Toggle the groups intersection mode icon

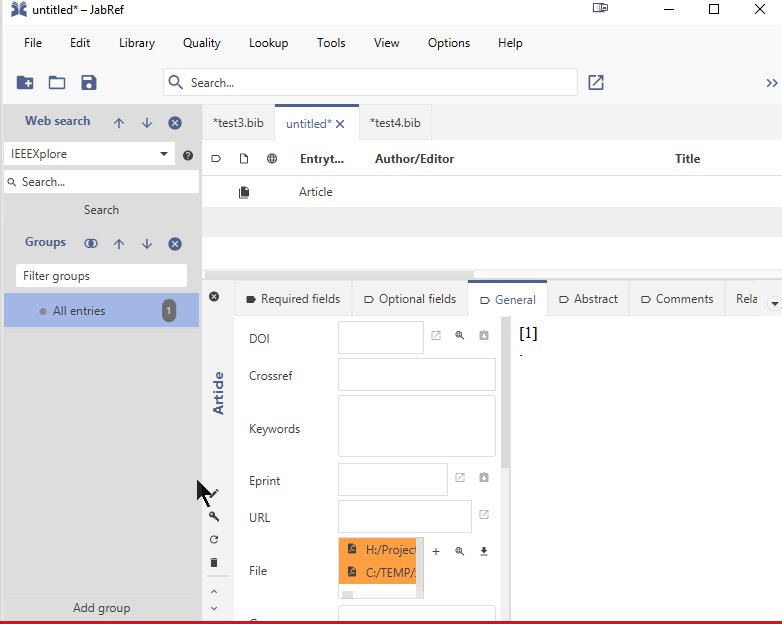91,243
